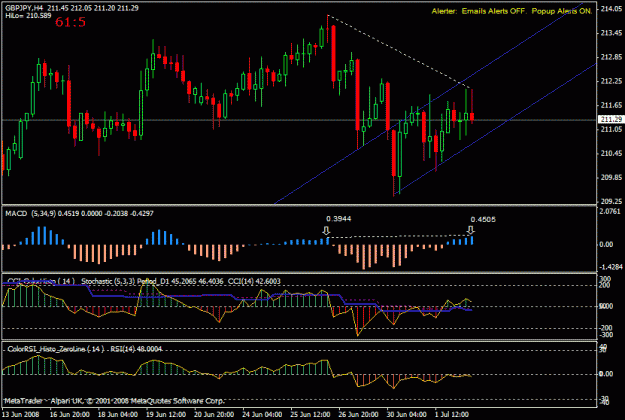This screenshot has height=420, width=625.
Task: Click the 0.3944 MACD value label
Action: click(338, 219)
